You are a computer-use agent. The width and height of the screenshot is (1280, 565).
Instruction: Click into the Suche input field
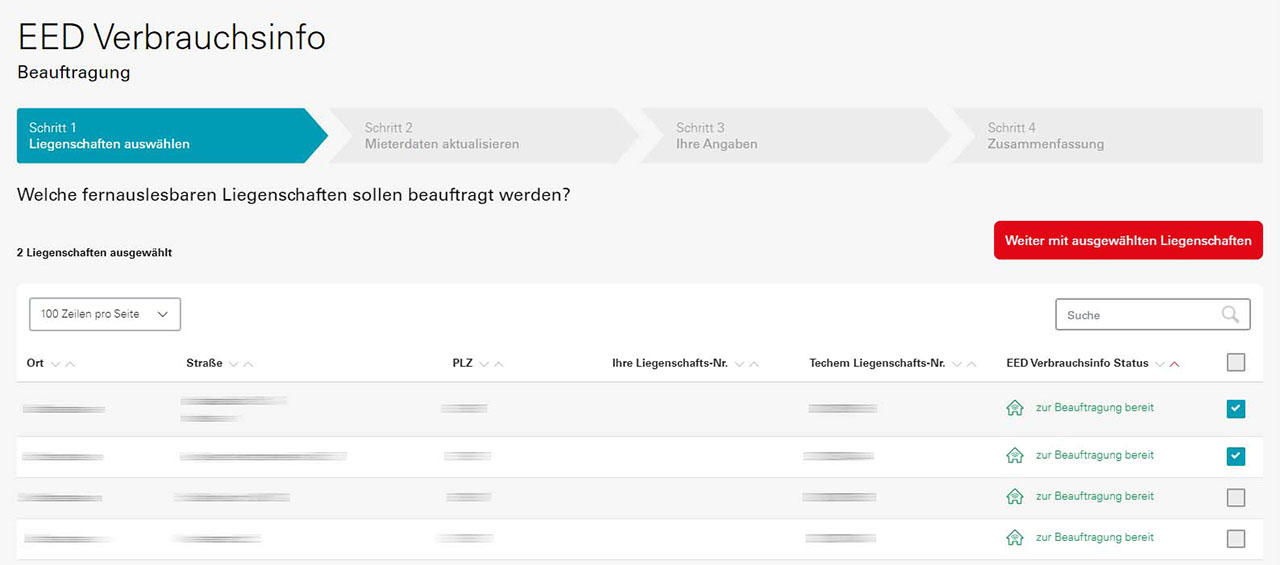pos(1138,315)
